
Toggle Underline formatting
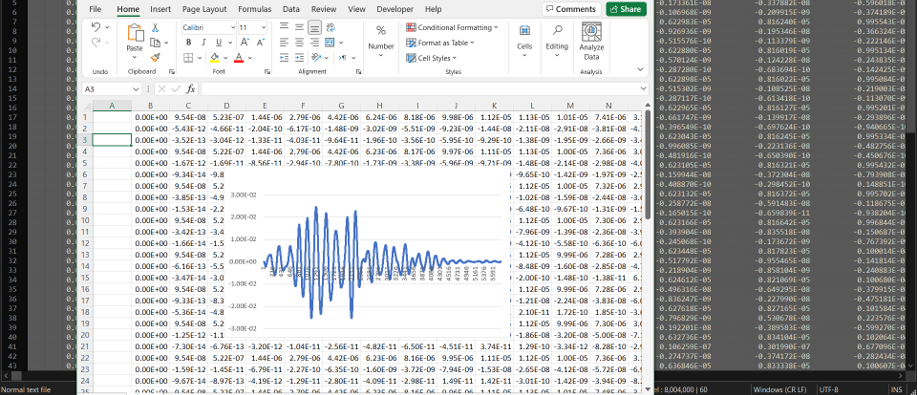point(219,42)
